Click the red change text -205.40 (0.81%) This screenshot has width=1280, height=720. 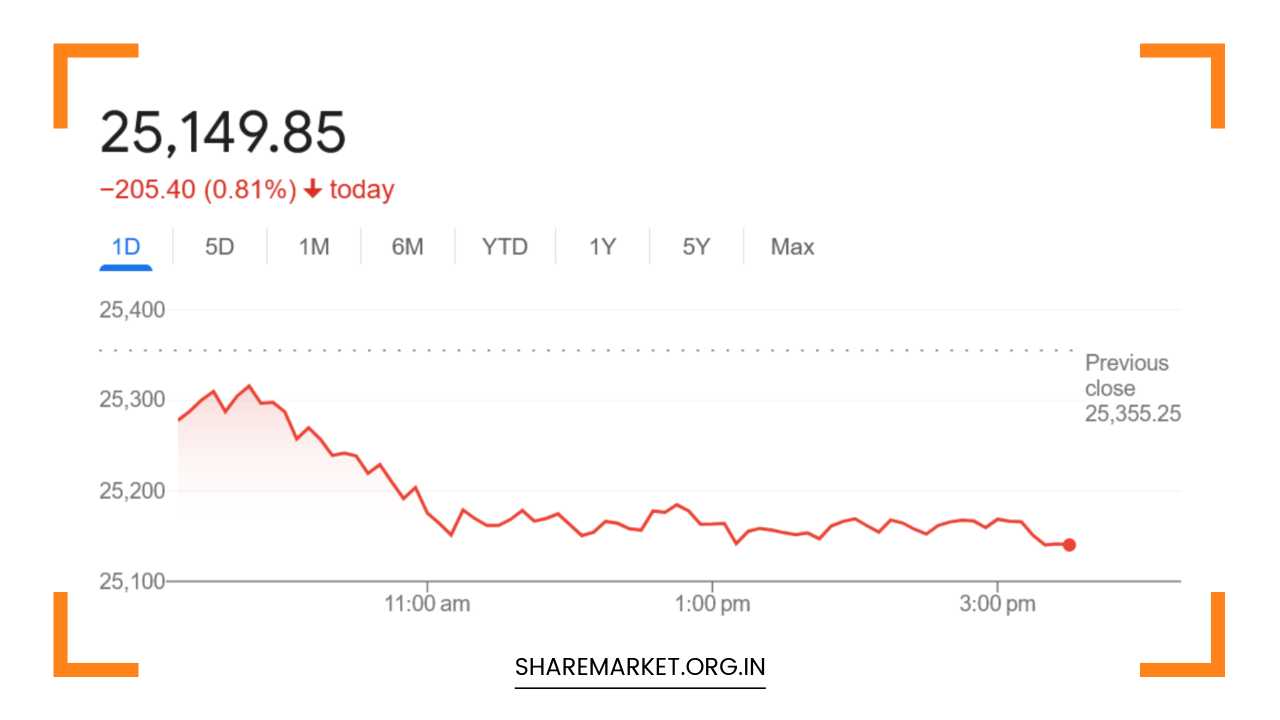pos(196,189)
